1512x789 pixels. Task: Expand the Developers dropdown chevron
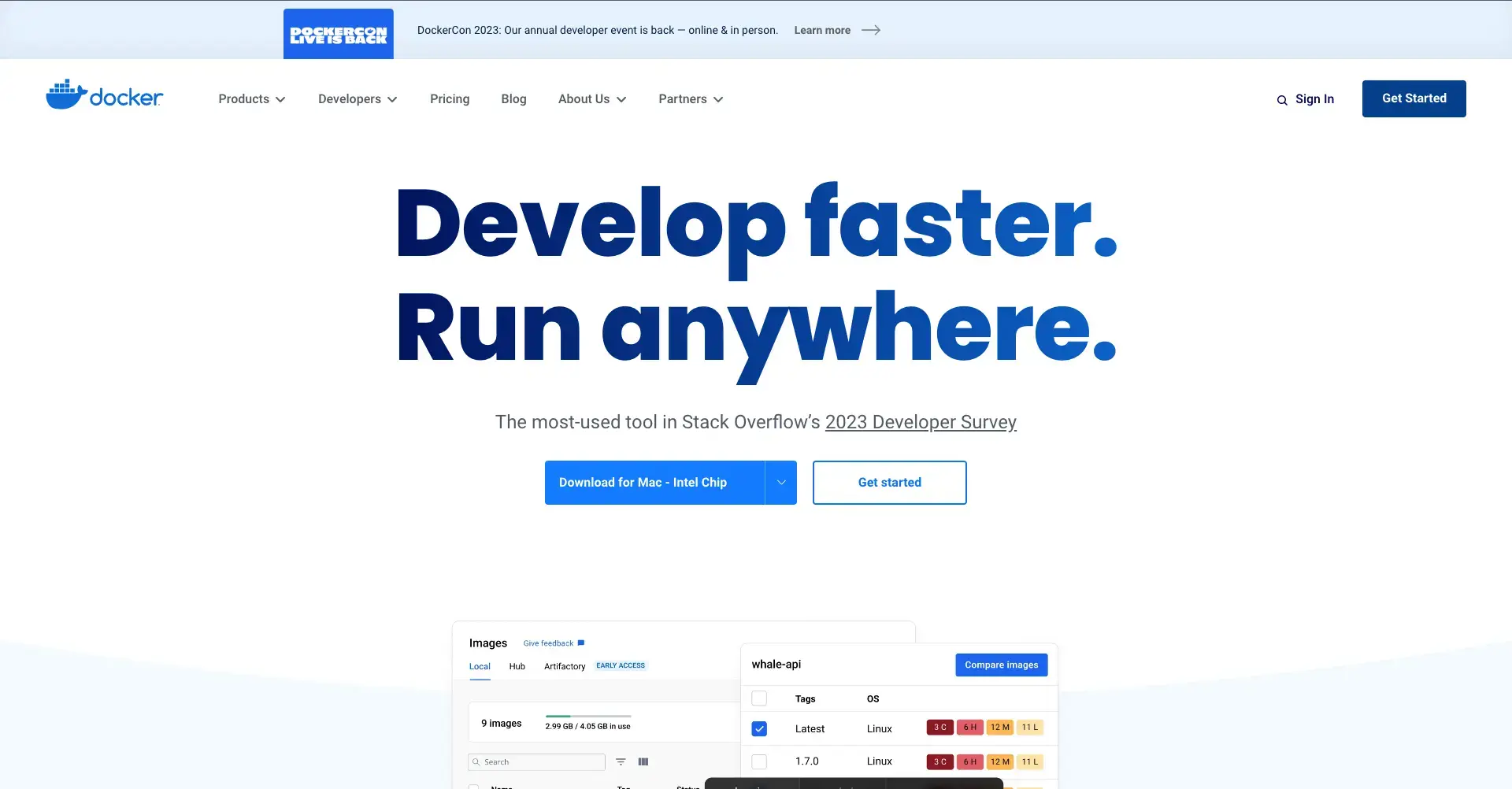392,100
